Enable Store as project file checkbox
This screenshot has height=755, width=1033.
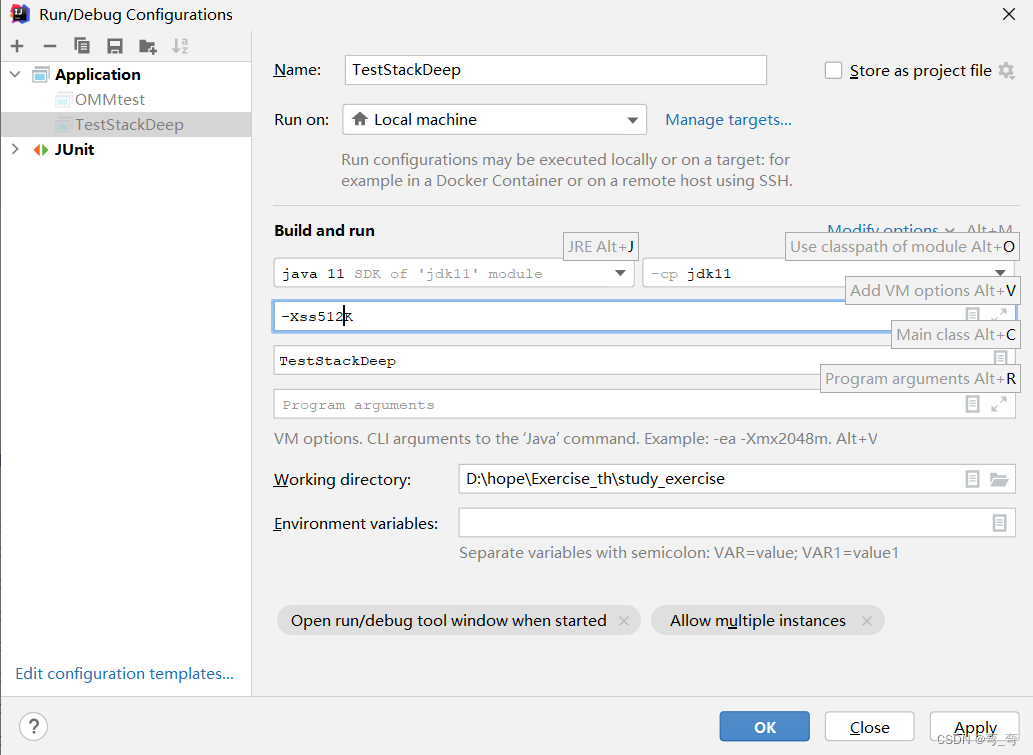833,70
